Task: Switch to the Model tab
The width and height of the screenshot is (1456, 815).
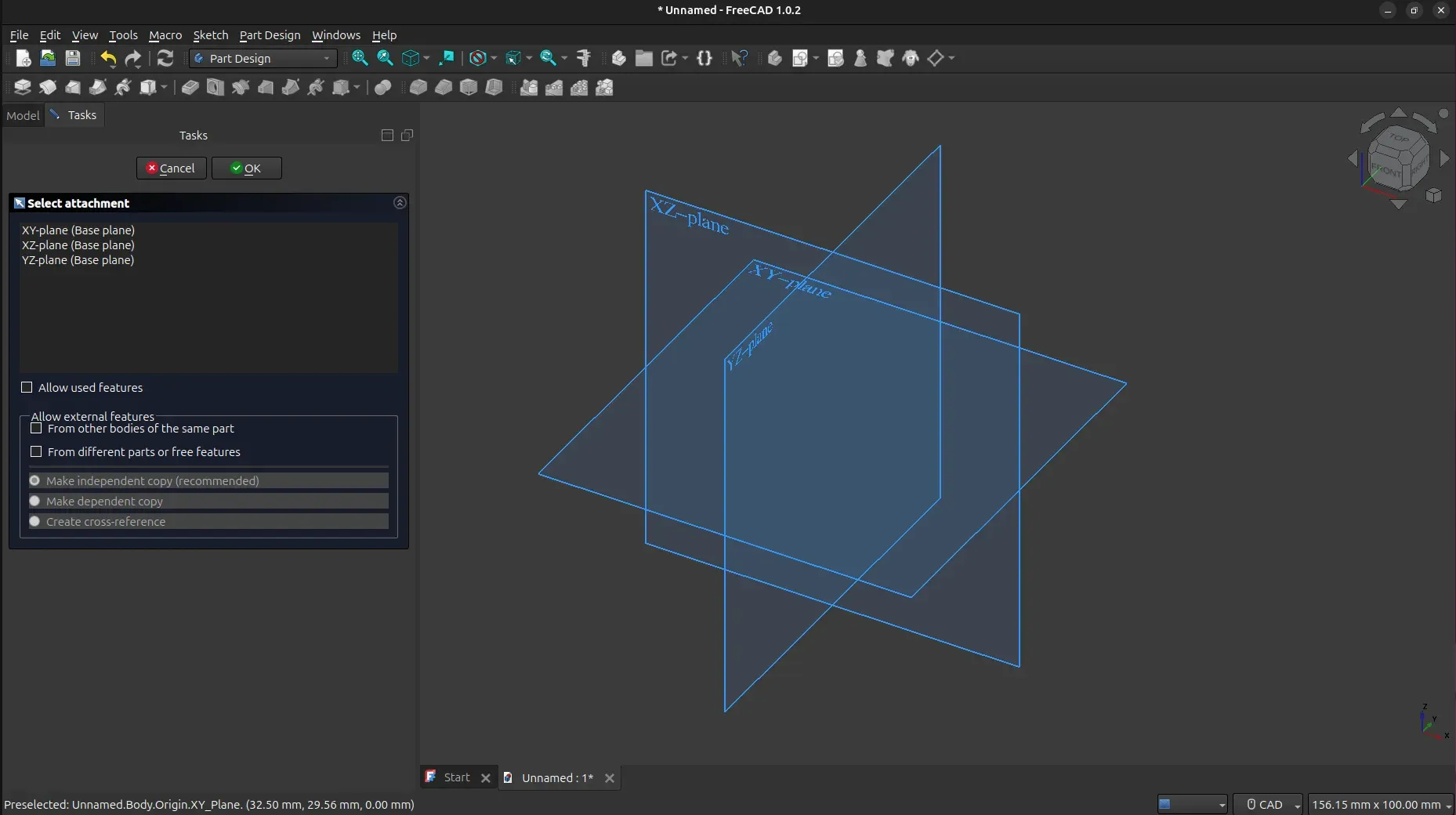Action: click(x=23, y=115)
